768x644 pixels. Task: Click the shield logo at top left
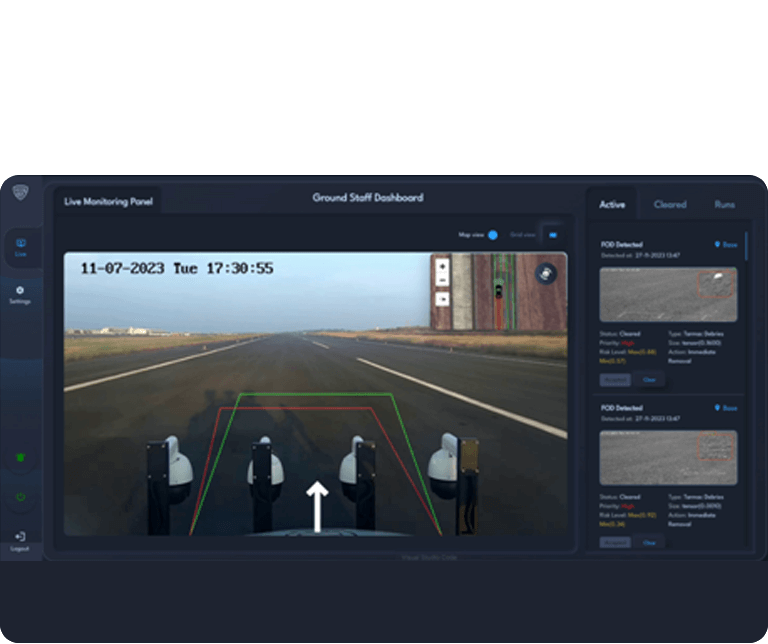pos(20,192)
